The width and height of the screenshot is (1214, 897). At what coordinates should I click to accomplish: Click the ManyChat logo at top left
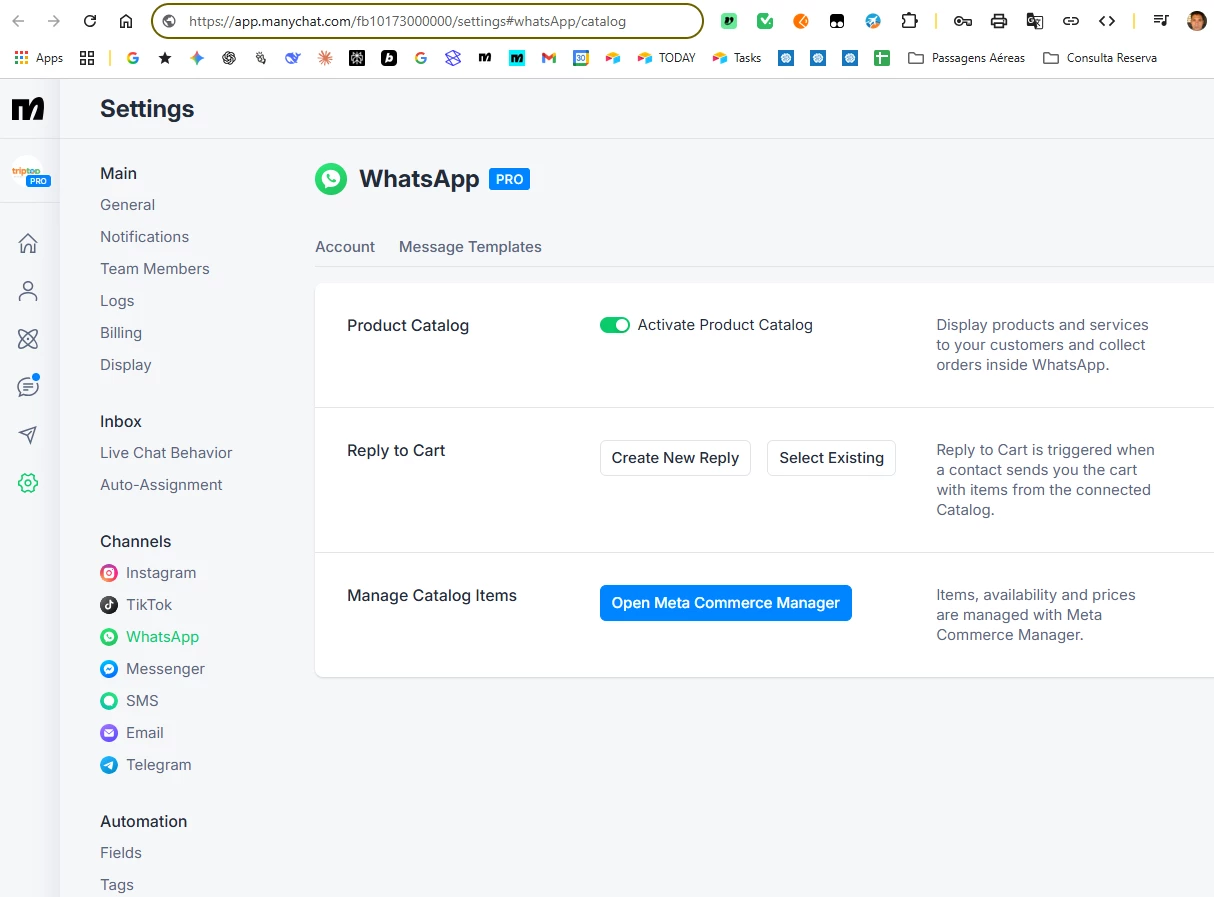tap(28, 109)
